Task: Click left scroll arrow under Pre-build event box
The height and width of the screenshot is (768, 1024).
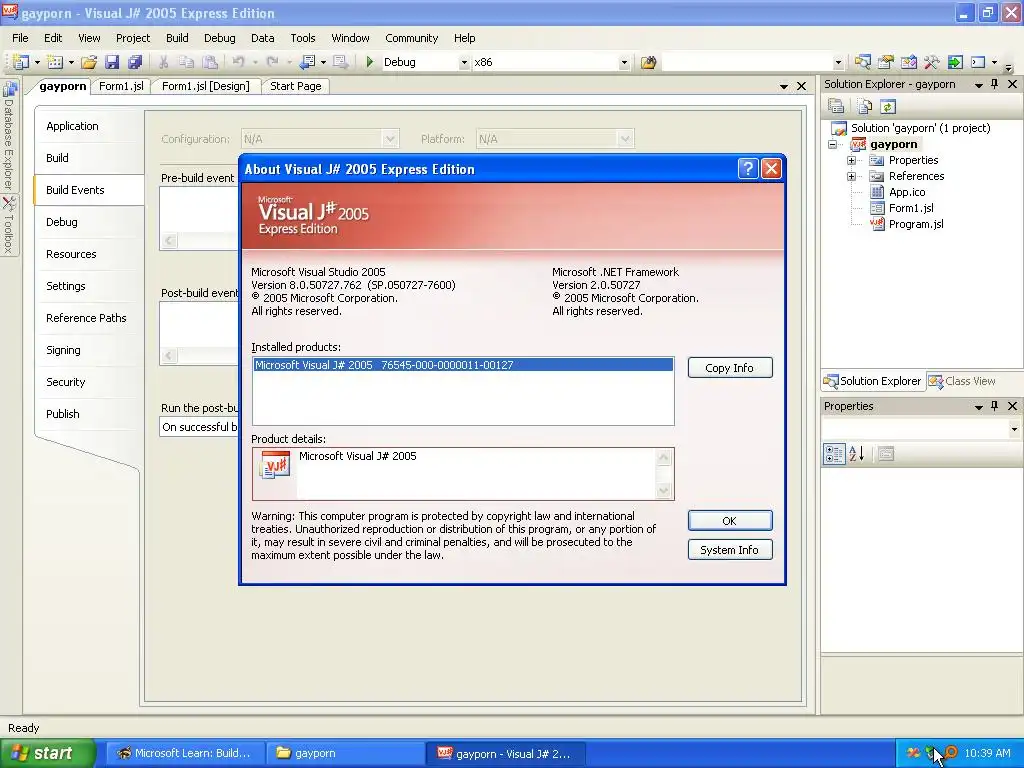Action: point(169,240)
